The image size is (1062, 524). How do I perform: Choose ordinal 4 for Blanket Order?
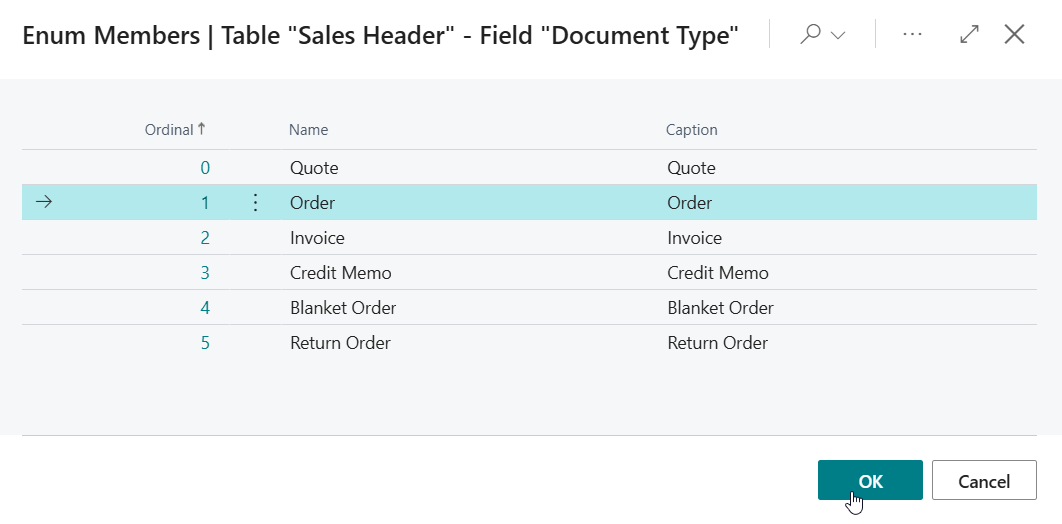[205, 308]
